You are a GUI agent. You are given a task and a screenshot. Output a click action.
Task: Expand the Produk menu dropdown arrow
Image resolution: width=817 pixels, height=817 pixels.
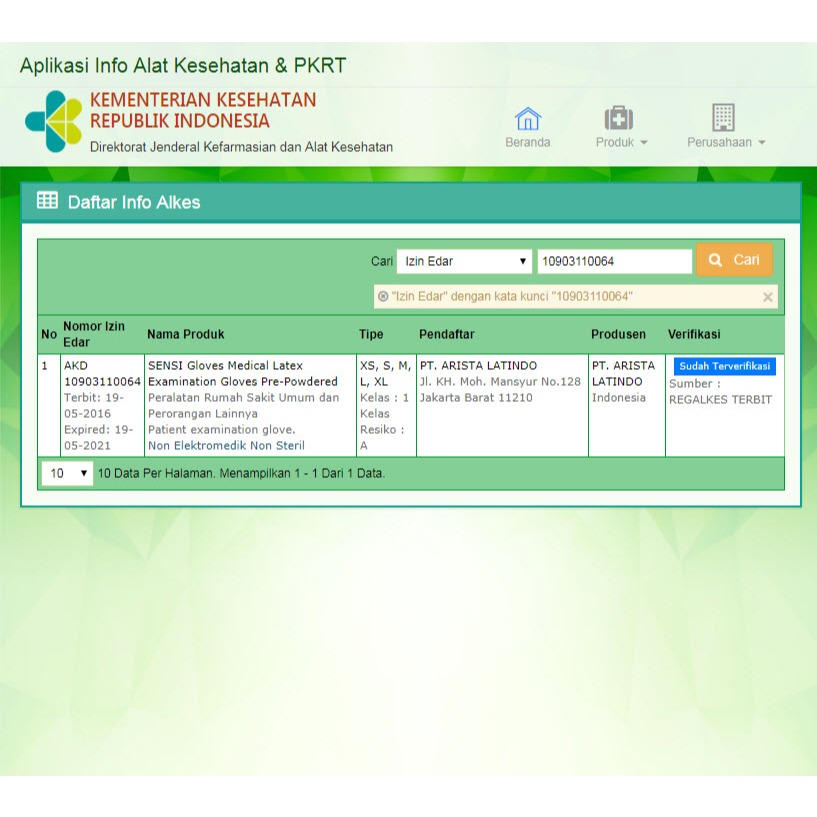pos(644,143)
